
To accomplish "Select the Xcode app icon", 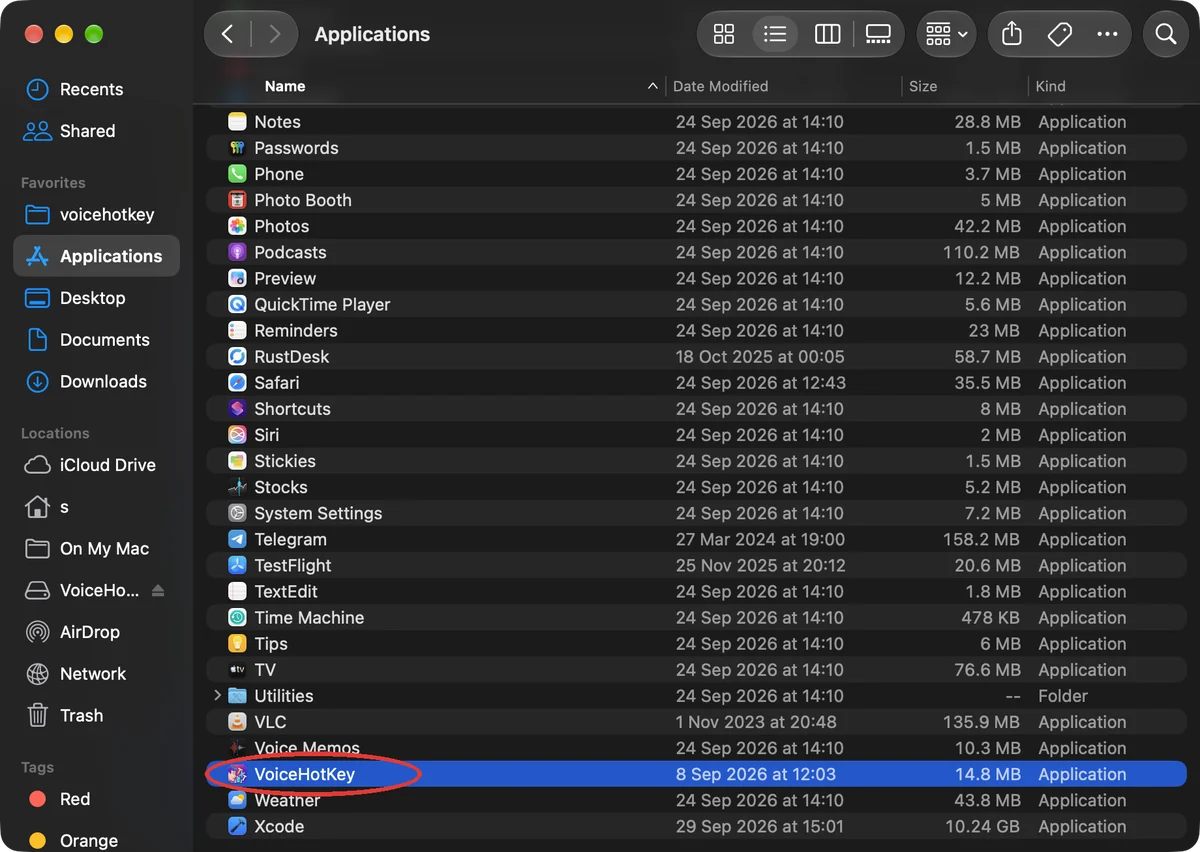I will pyautogui.click(x=237, y=826).
